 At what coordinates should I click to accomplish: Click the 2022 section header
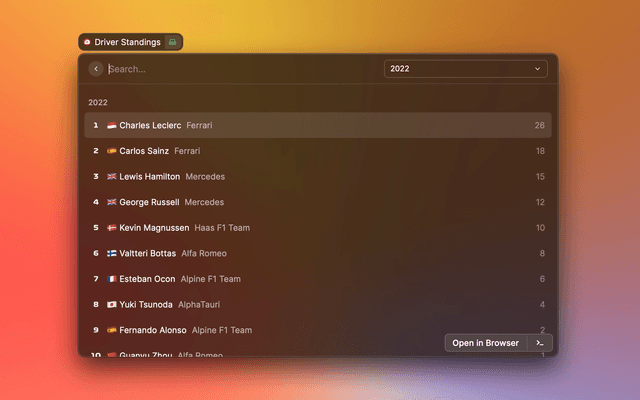pos(98,102)
